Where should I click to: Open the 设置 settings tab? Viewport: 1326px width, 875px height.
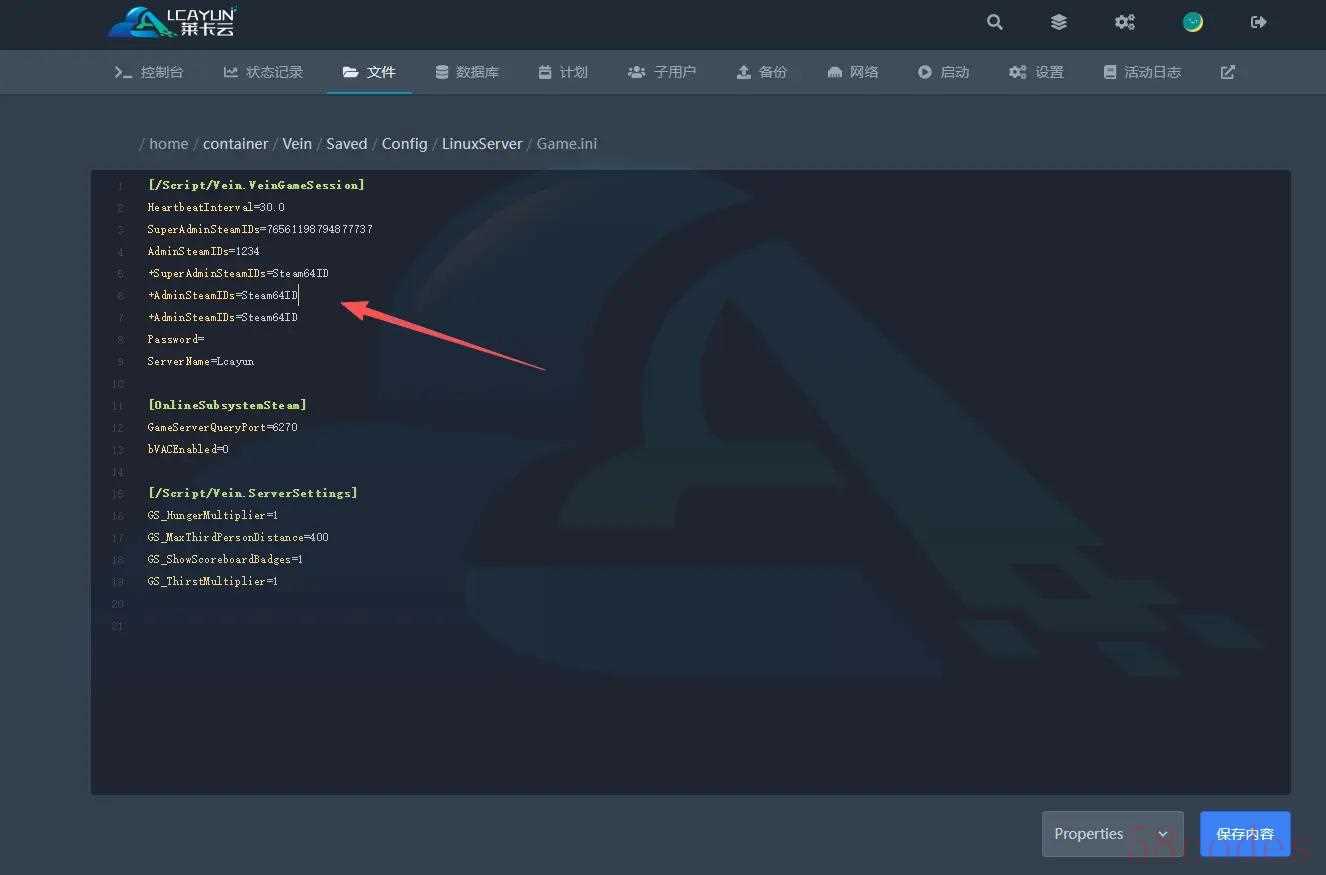point(1036,72)
